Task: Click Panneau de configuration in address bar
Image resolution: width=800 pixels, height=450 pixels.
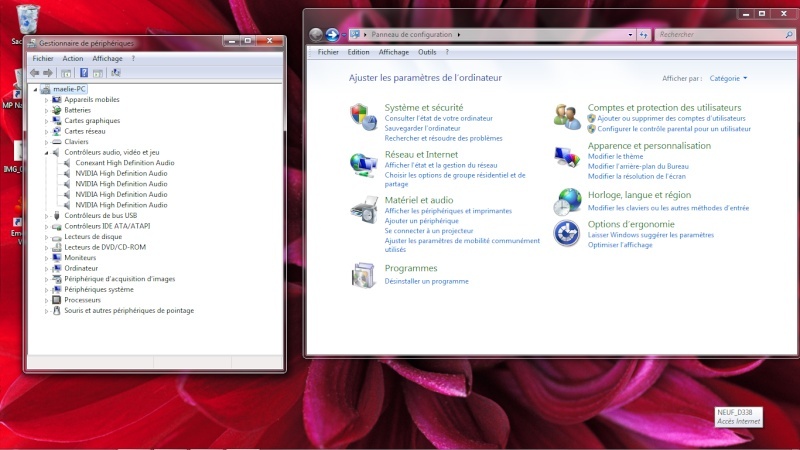Action: click(412, 35)
